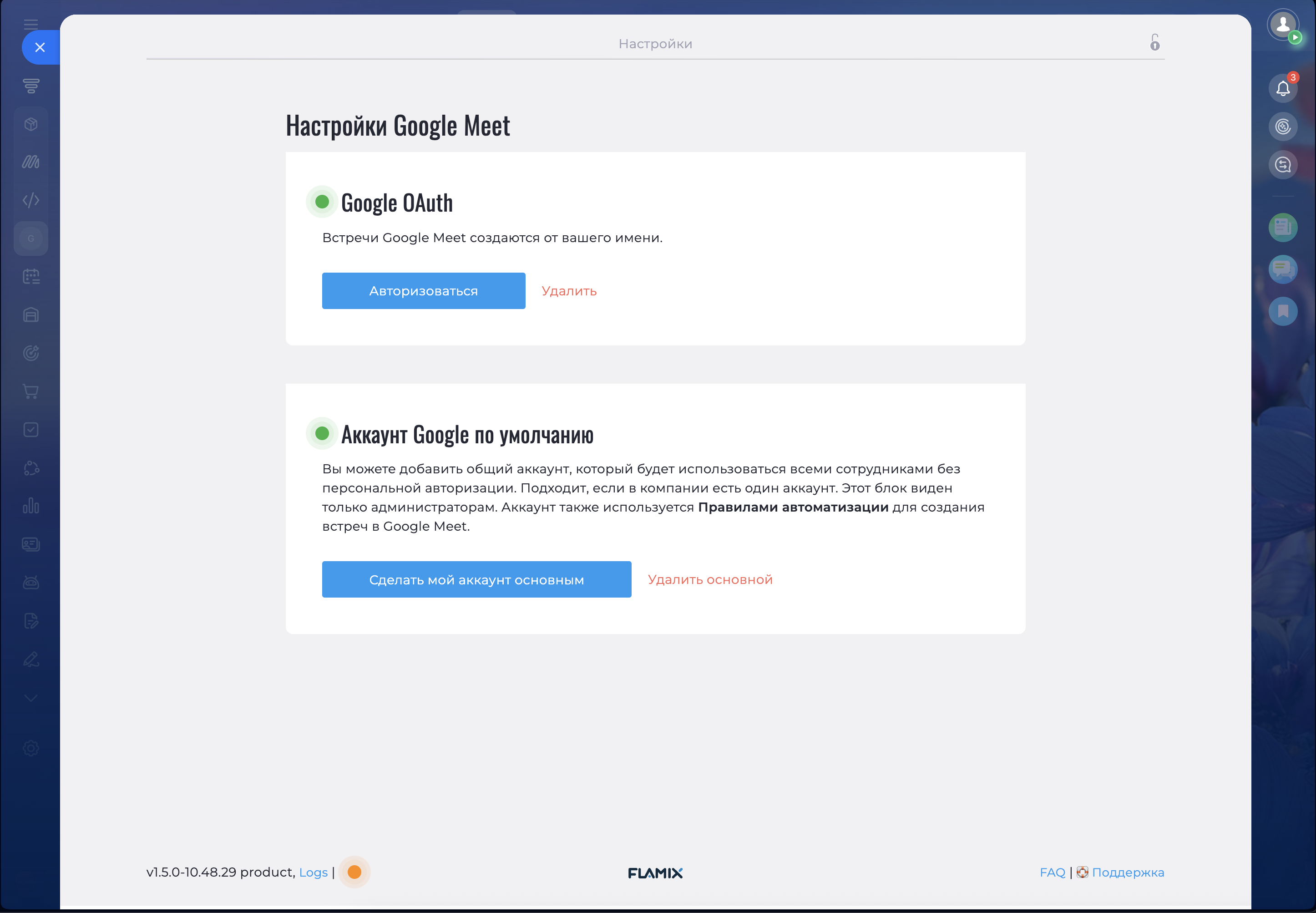The height and width of the screenshot is (913, 1316).
Task: Click Сделать мой аккаунт основным button
Action: point(476,579)
